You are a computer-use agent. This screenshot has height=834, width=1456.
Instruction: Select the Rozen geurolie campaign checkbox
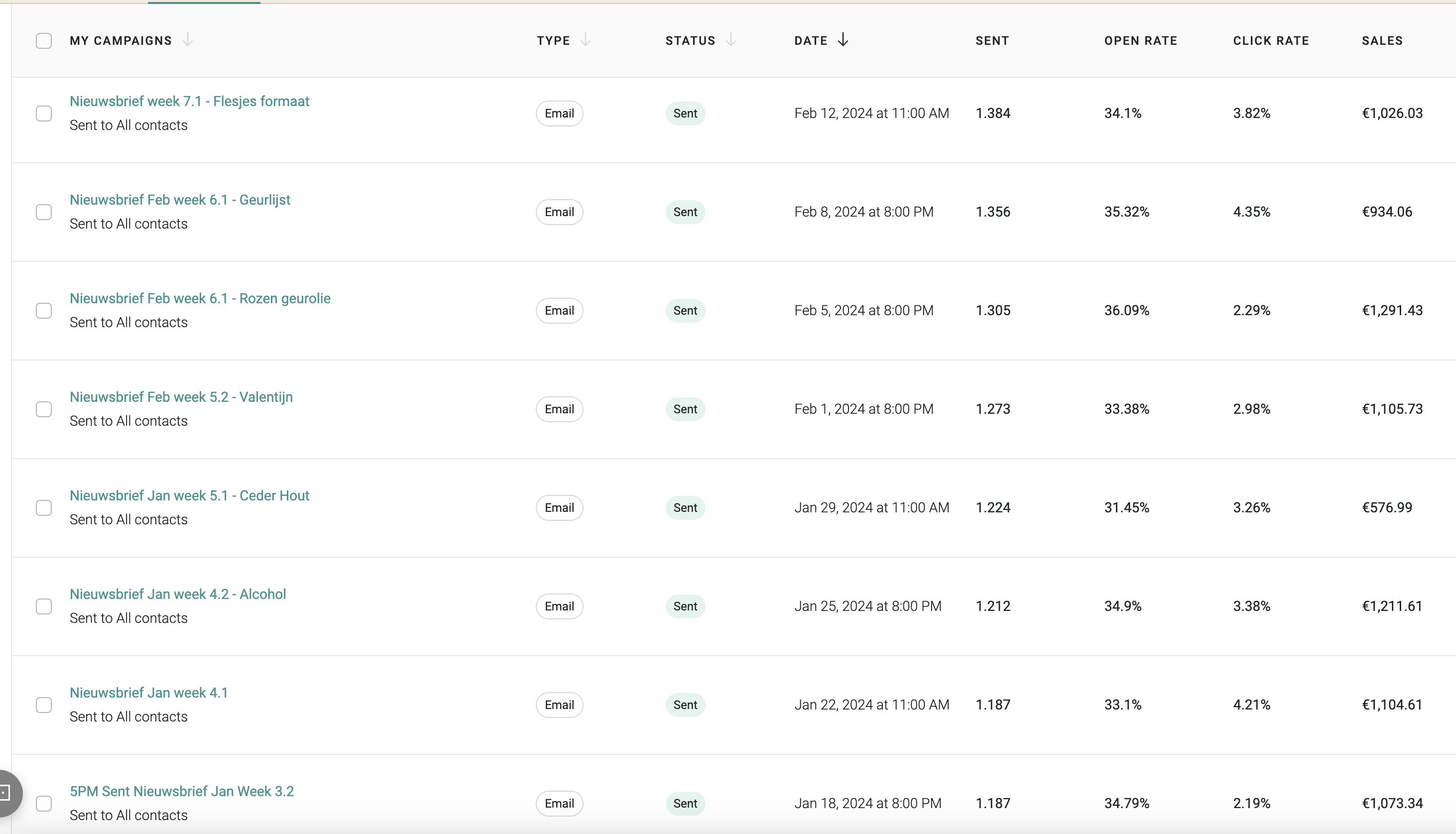44,311
